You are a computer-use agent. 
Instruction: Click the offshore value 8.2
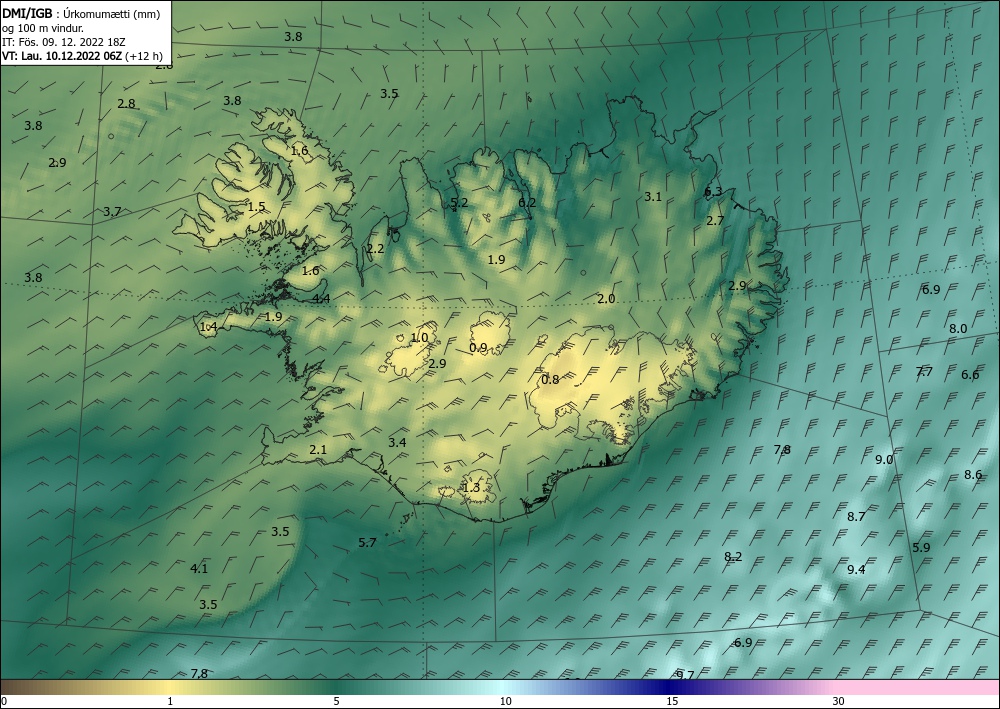(733, 557)
